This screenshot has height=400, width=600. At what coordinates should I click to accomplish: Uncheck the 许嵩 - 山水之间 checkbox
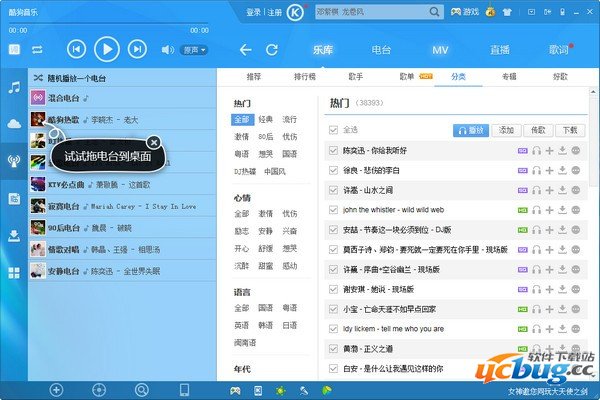coord(334,190)
